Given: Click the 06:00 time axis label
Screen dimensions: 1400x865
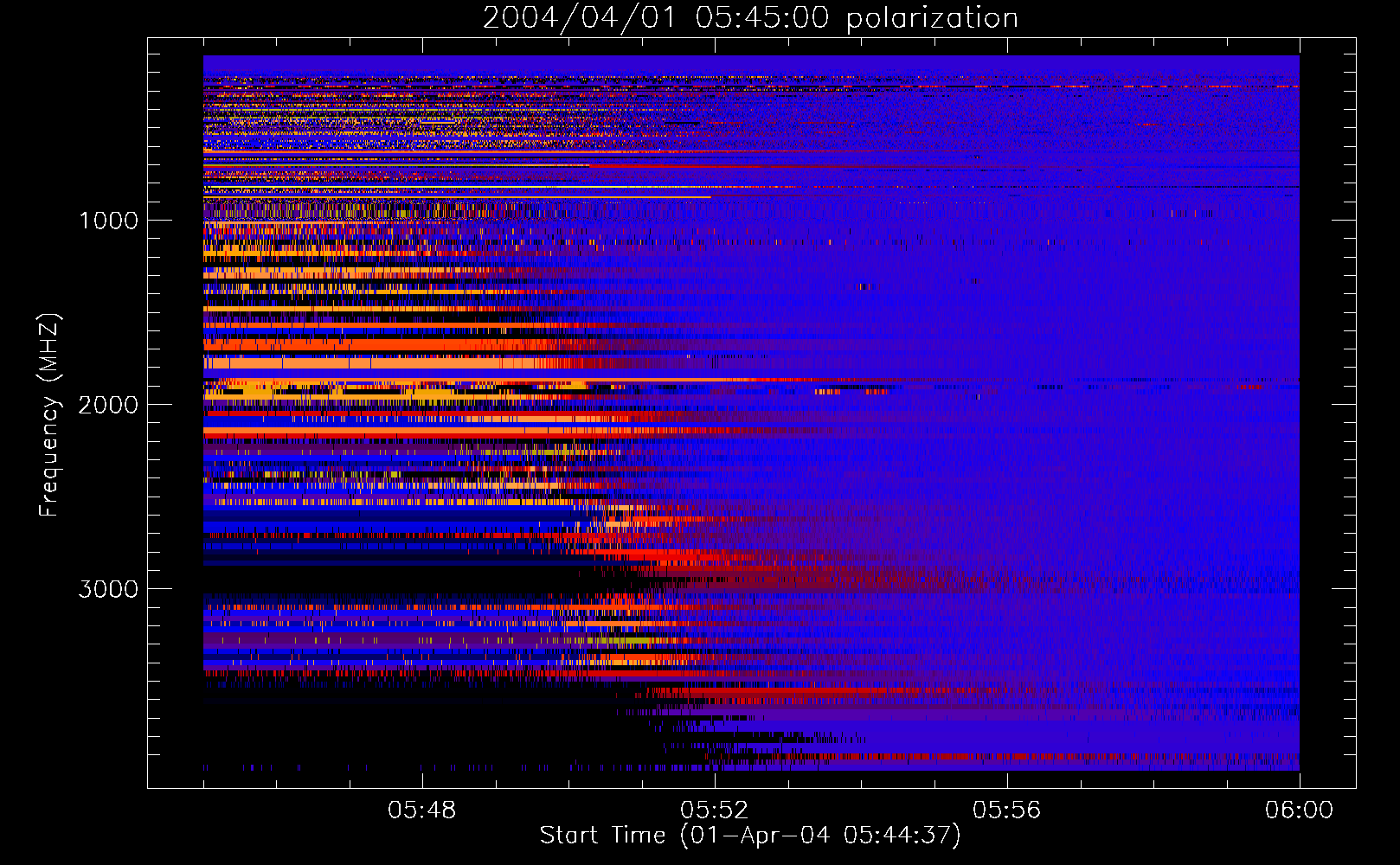Looking at the screenshot, I should [1299, 811].
